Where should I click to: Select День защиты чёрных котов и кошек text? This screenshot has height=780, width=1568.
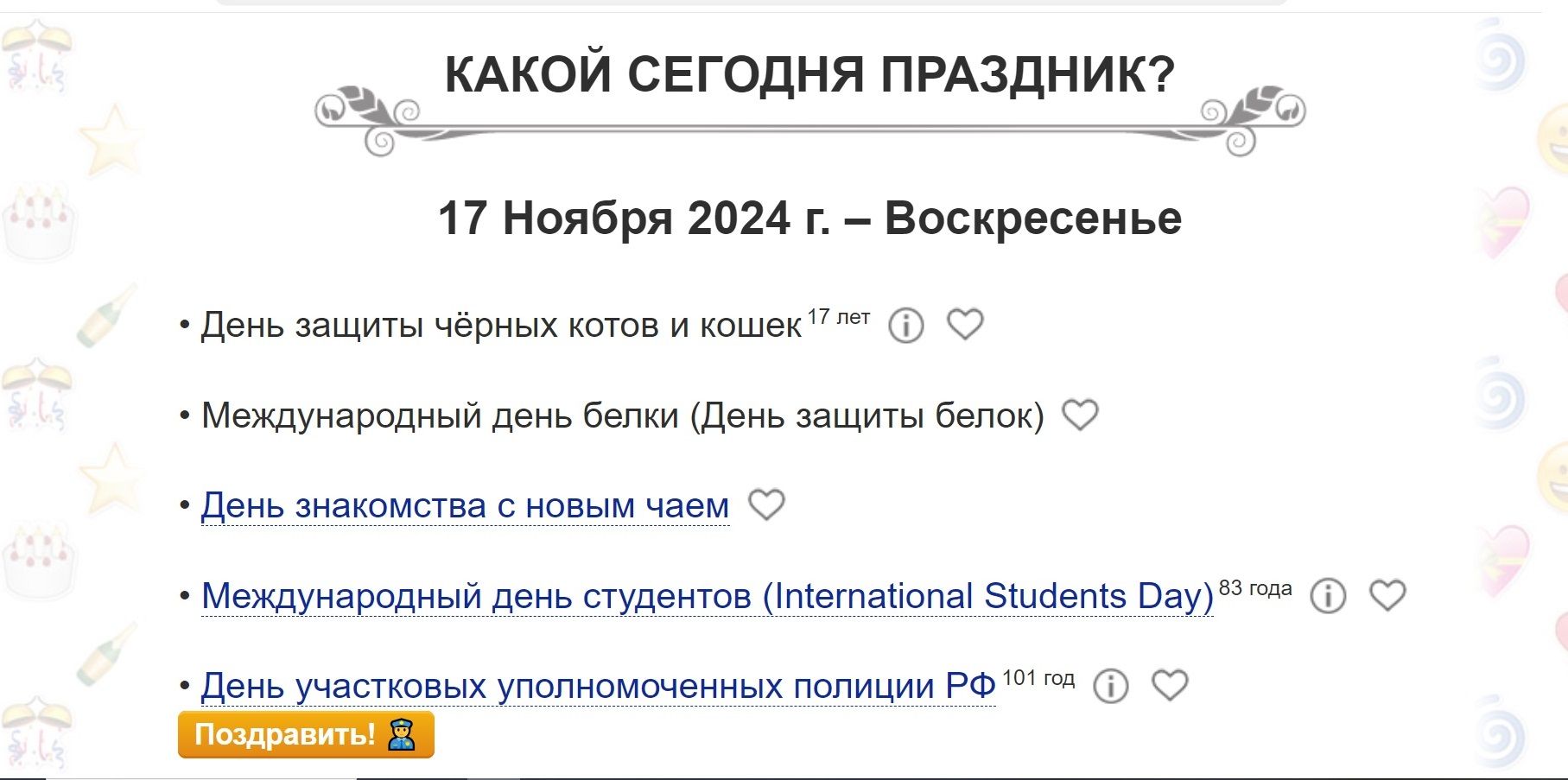(501, 326)
